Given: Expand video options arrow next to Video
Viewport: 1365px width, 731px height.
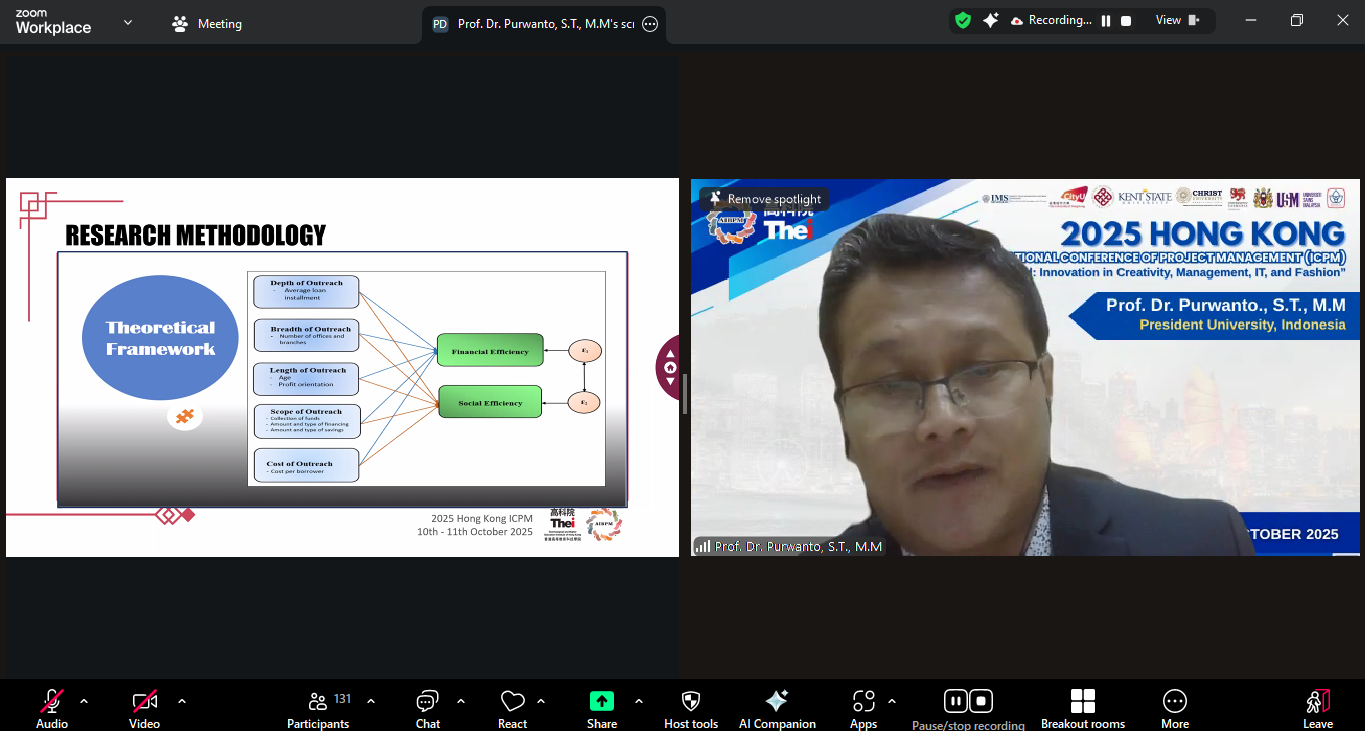Looking at the screenshot, I should 181,701.
